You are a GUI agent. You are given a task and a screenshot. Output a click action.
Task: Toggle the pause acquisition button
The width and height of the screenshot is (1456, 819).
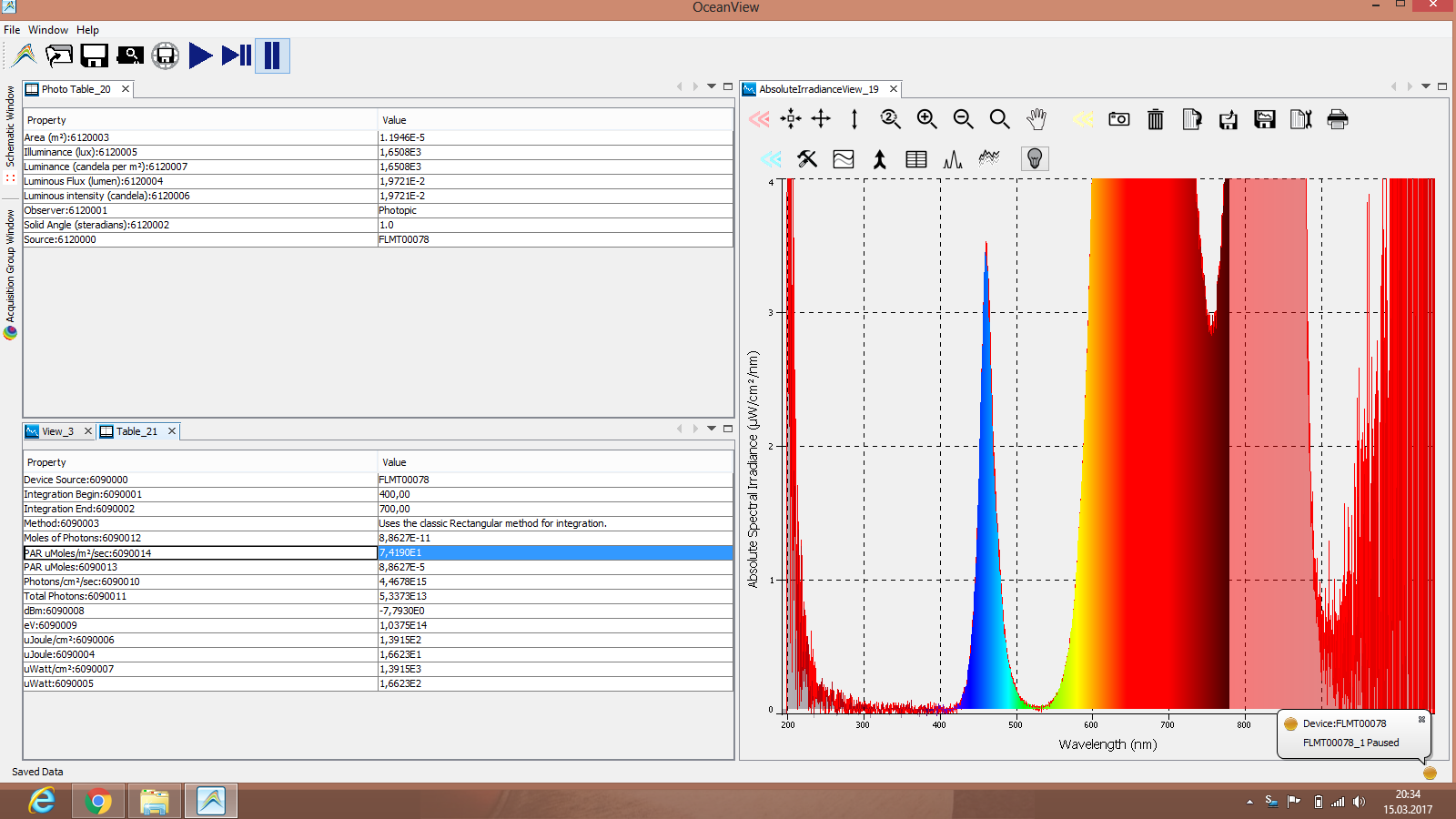pos(272,56)
